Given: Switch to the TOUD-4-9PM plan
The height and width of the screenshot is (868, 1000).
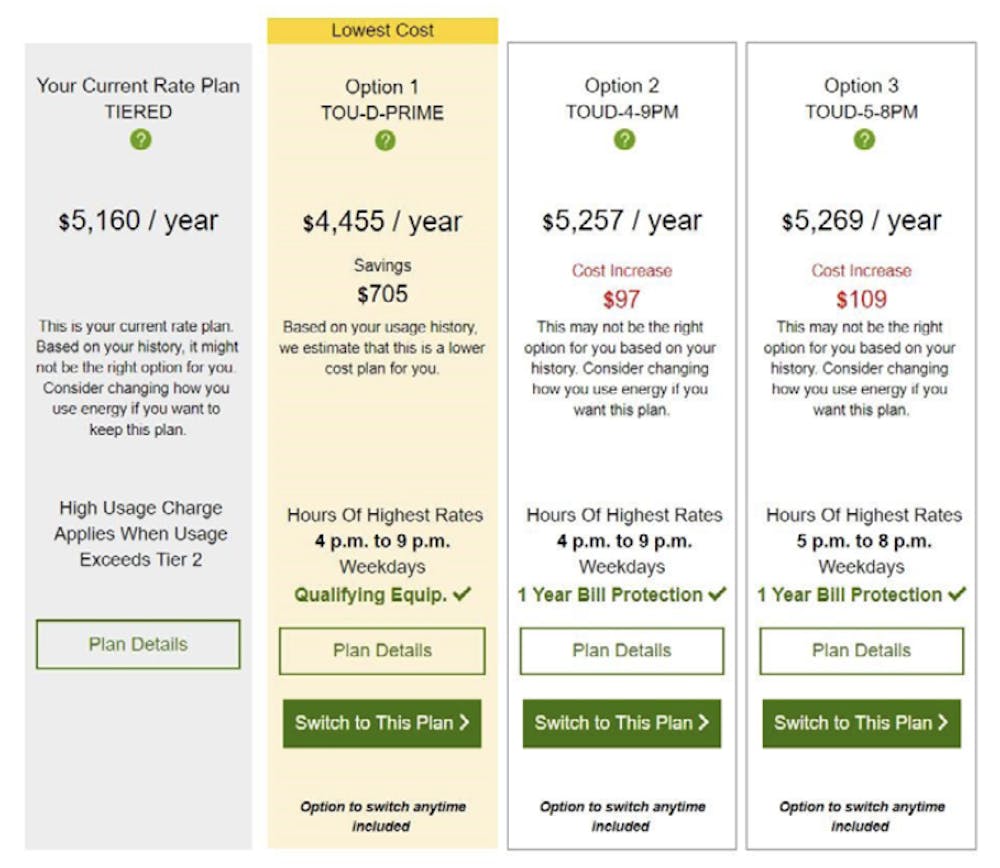Looking at the screenshot, I should [622, 723].
